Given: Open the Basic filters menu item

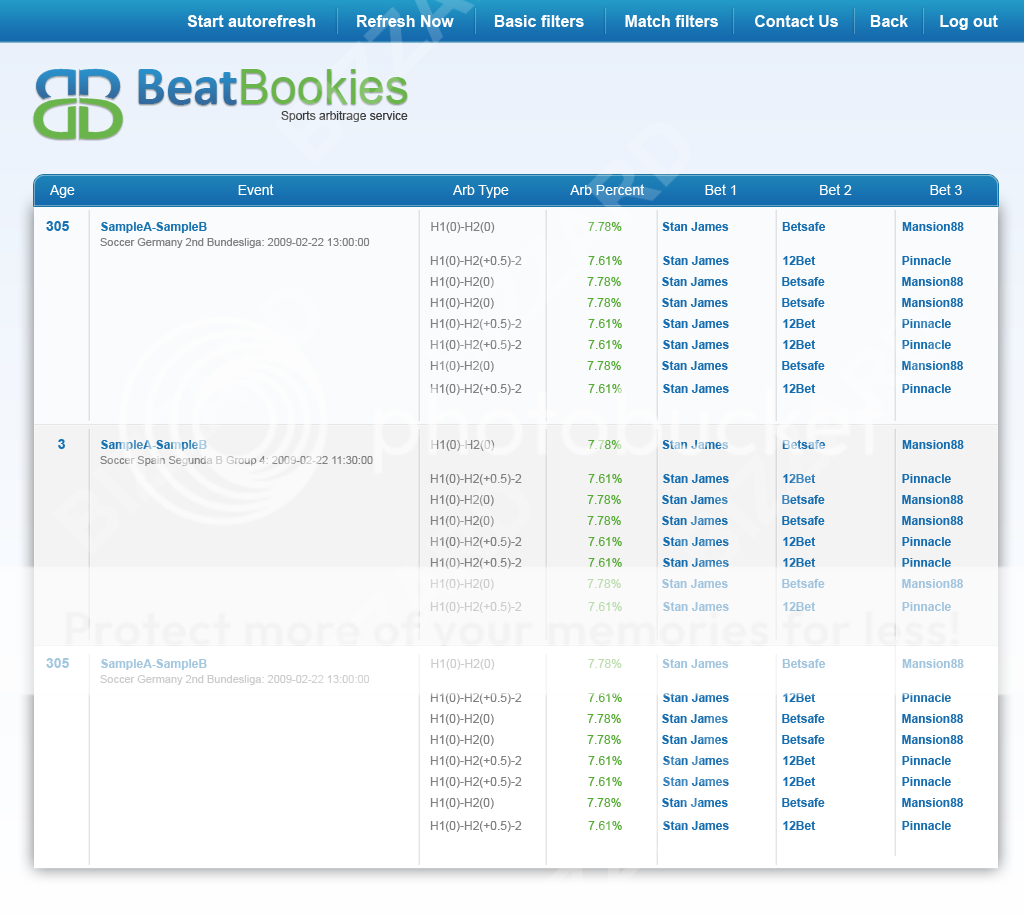Looking at the screenshot, I should coord(539,22).
